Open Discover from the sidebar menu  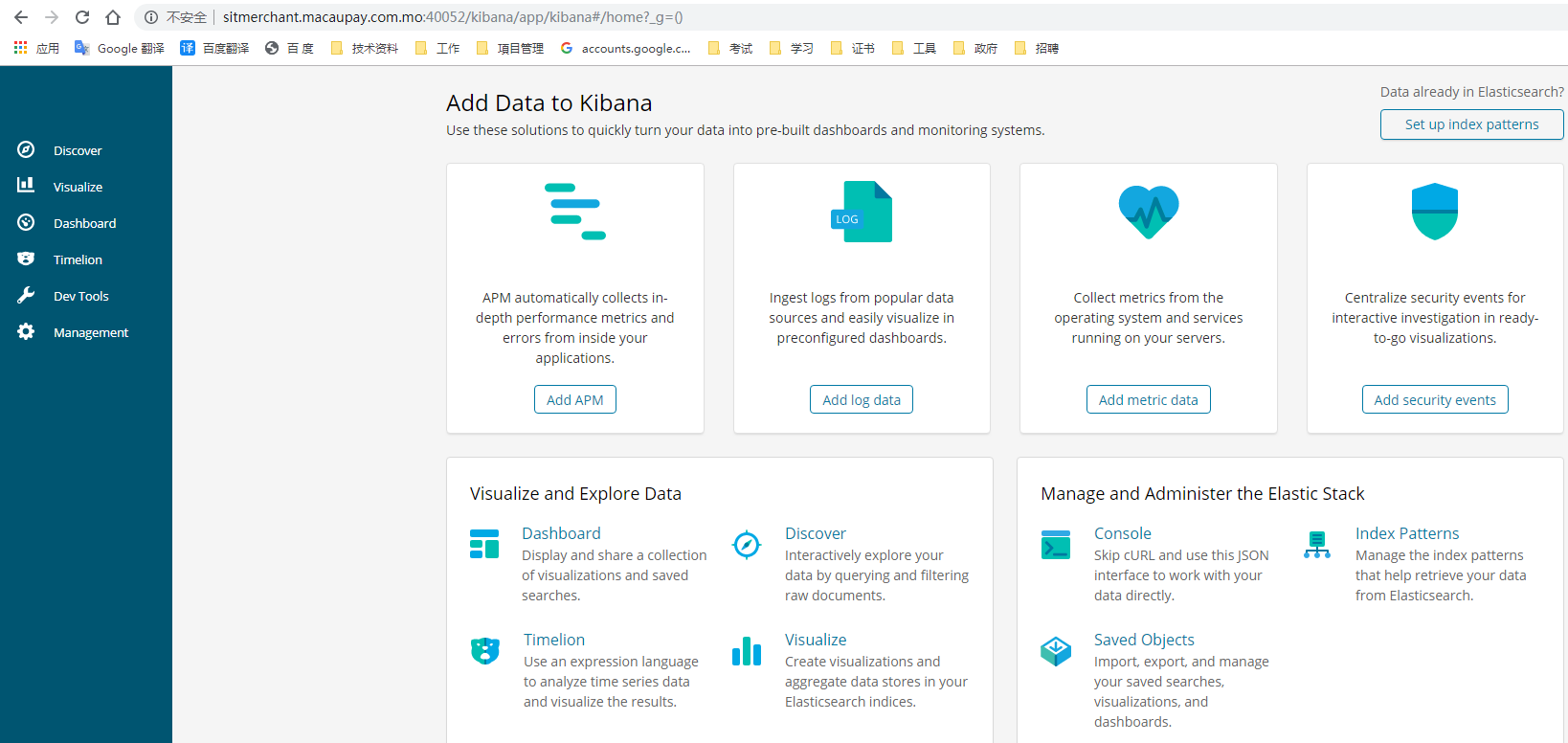point(78,150)
